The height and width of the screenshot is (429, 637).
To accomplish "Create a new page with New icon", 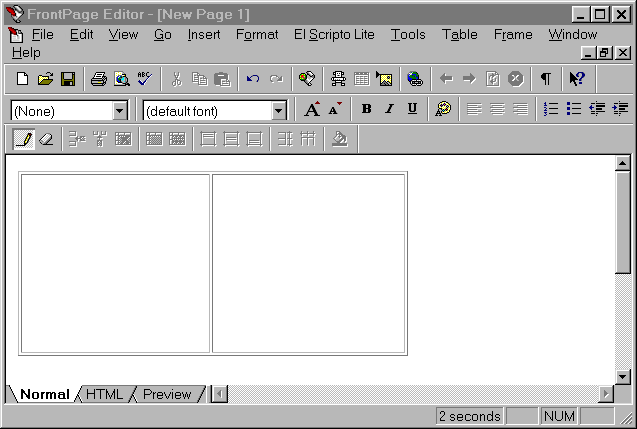I will (x=22, y=78).
